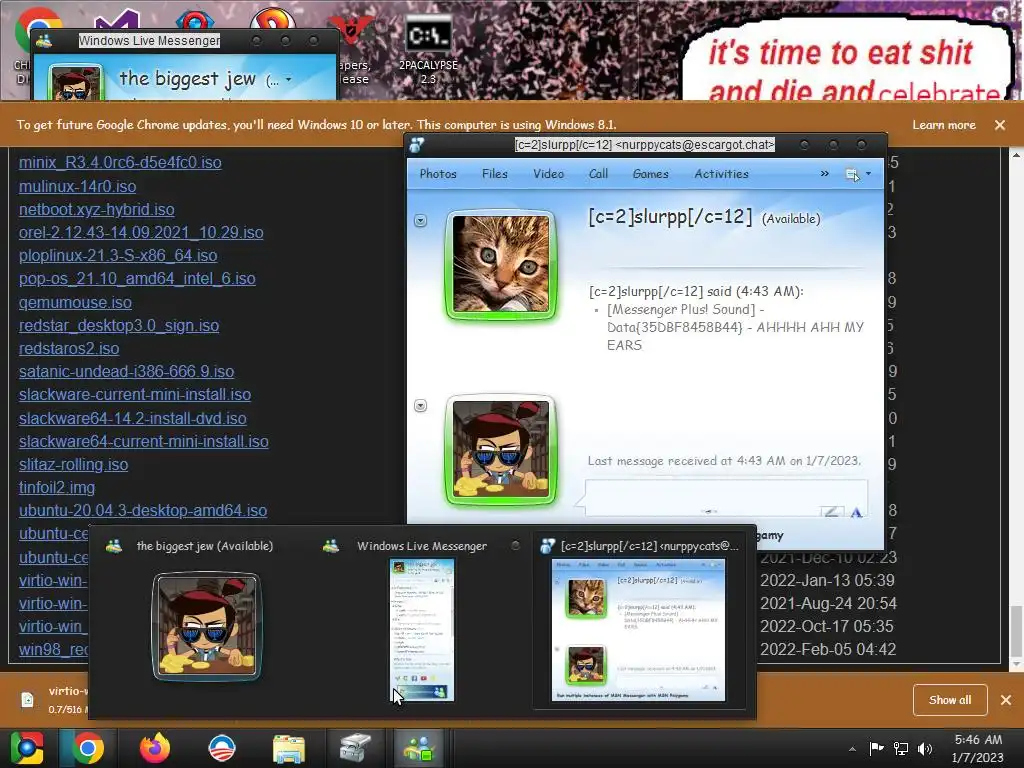Click Learn more in Chrome update infobar

tap(944, 125)
